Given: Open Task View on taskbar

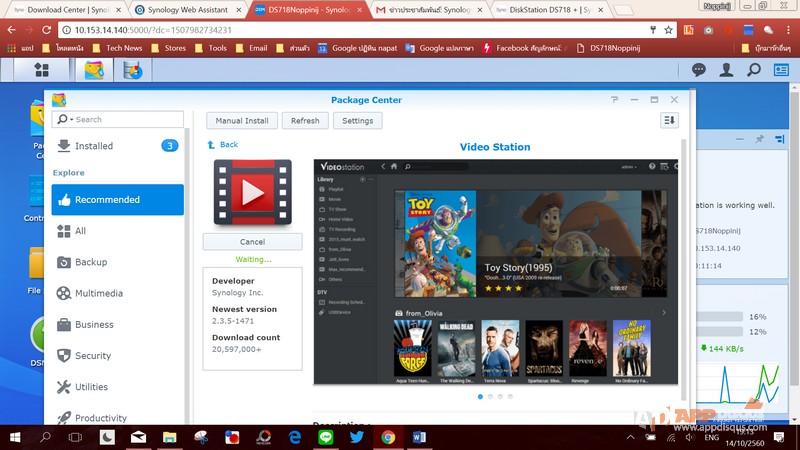Looking at the screenshot, I should [76, 437].
